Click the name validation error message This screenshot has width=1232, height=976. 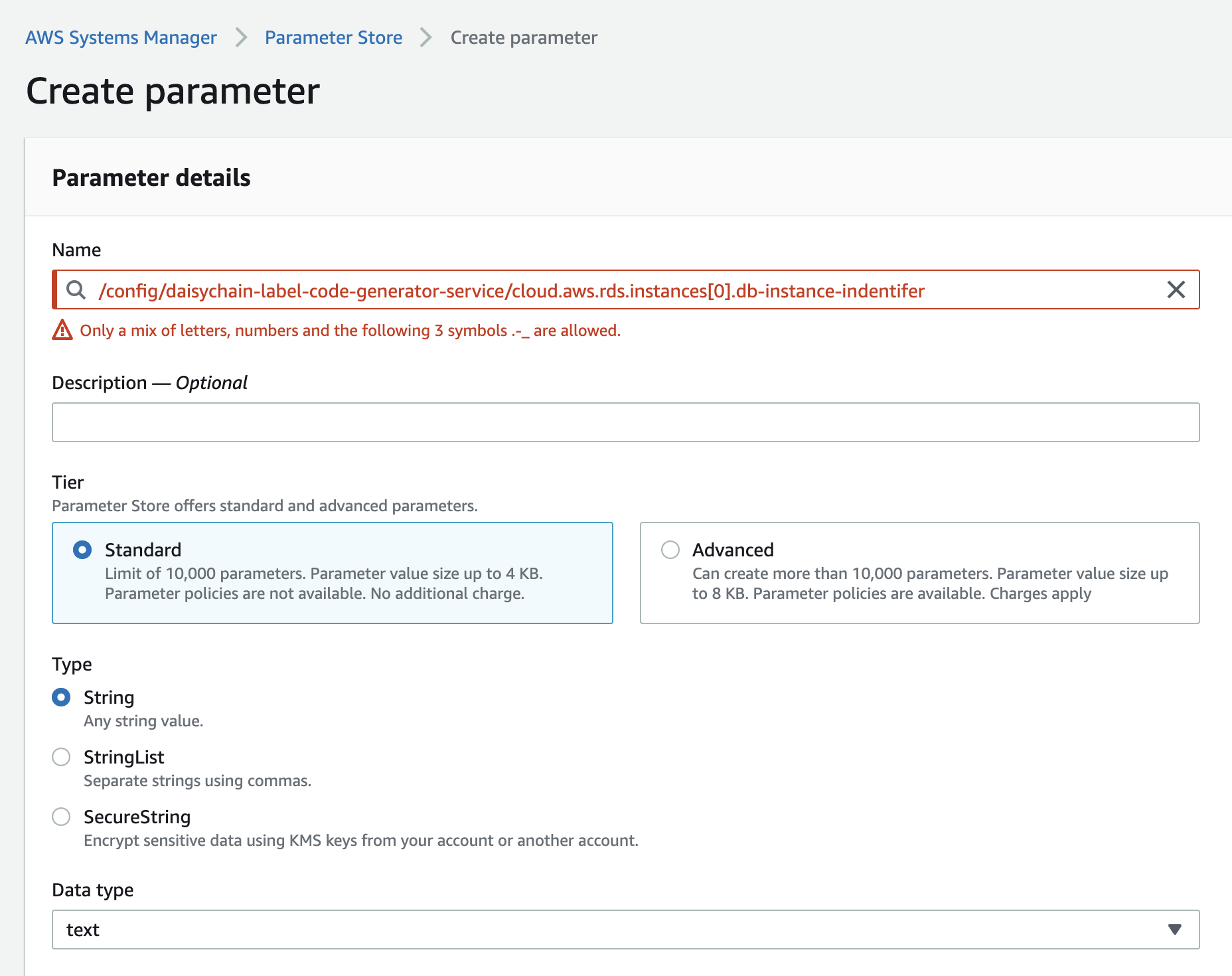coord(350,331)
